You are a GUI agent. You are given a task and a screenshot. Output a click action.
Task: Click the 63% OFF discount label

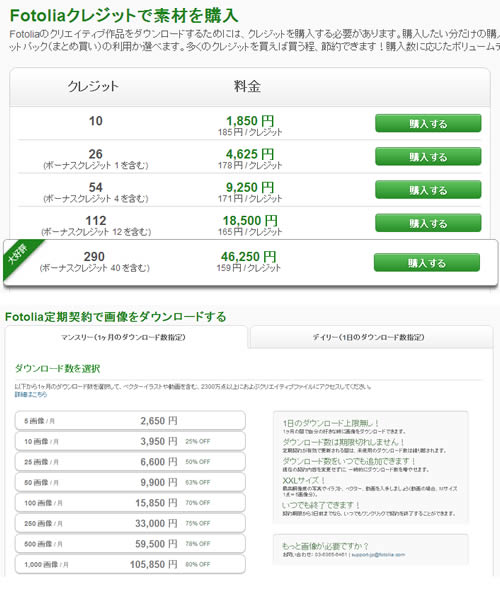click(x=198, y=482)
